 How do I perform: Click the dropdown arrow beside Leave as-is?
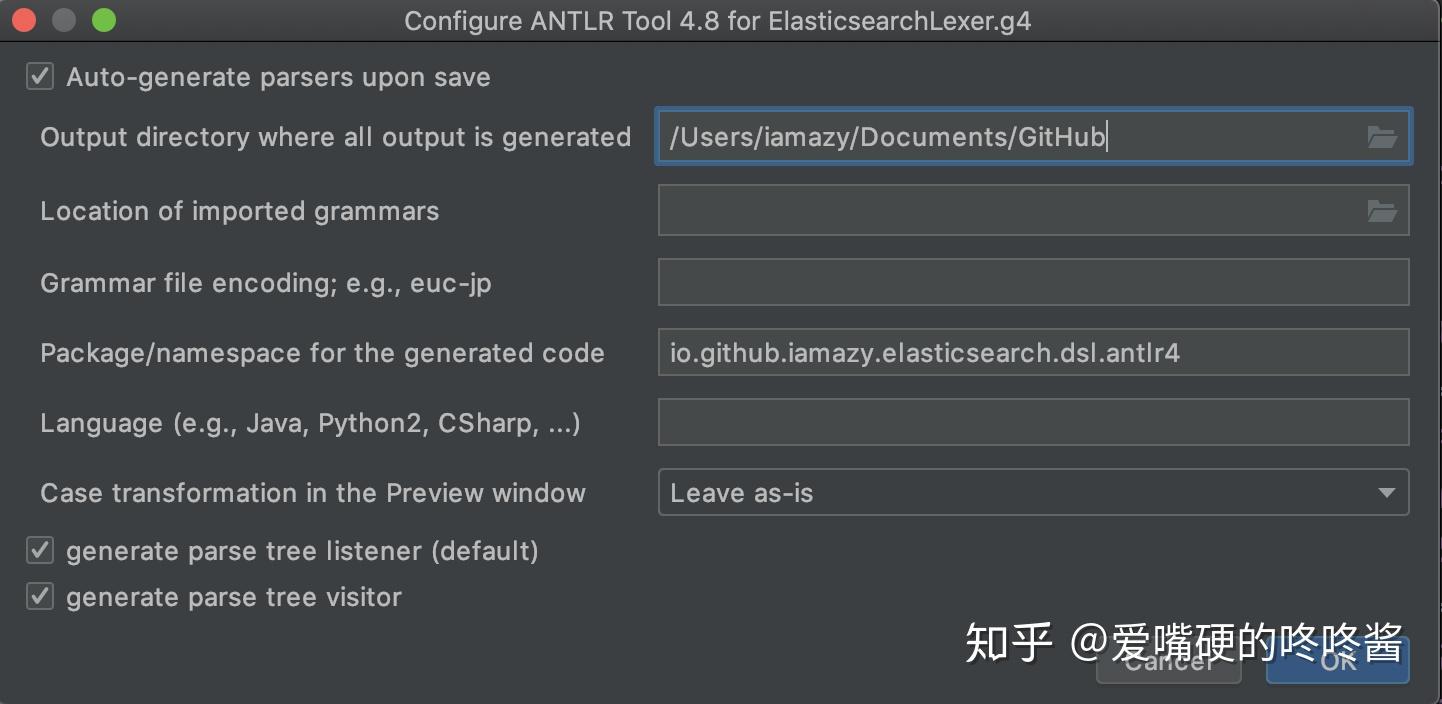pyautogui.click(x=1386, y=493)
